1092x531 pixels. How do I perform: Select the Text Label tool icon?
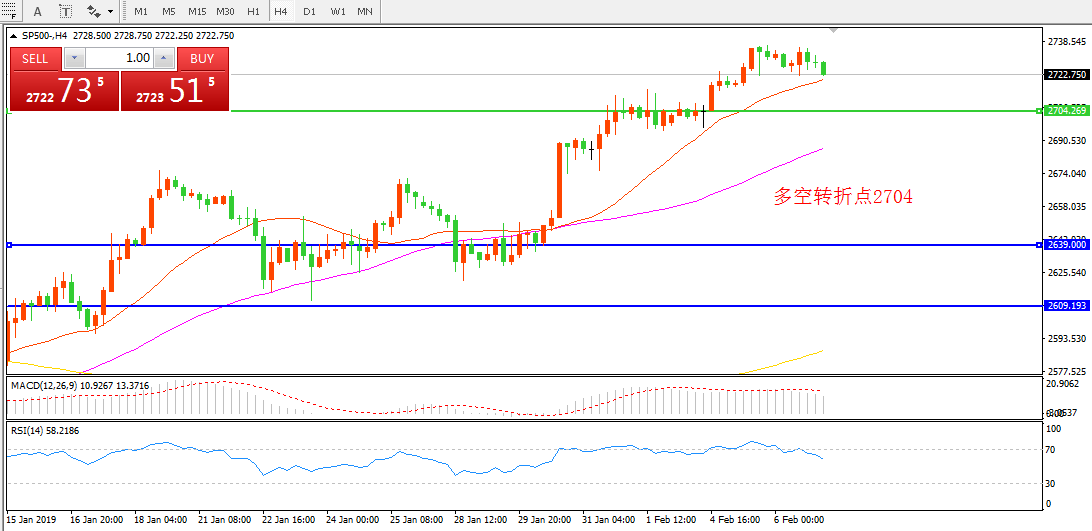click(65, 11)
